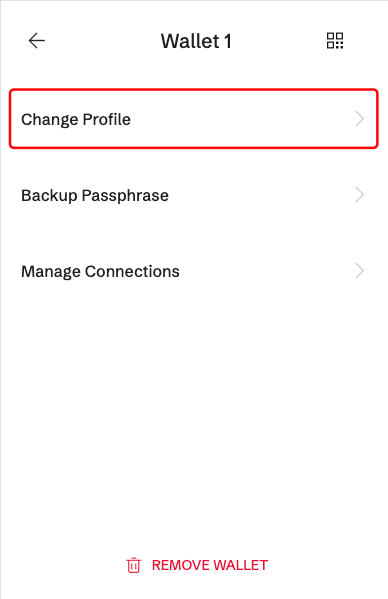Click the arrow next to Manage Connections

click(359, 271)
